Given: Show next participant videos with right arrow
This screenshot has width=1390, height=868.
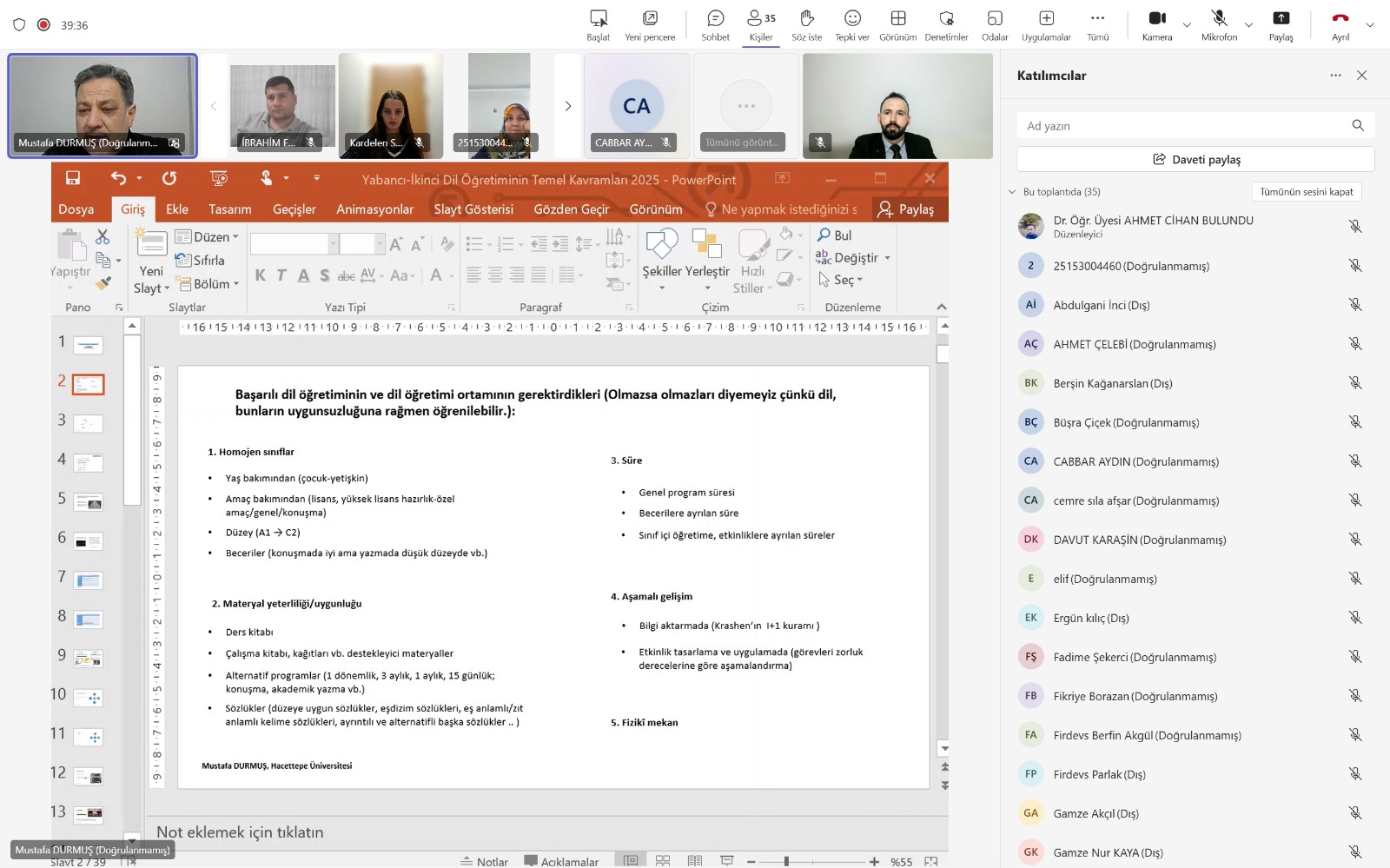Looking at the screenshot, I should pyautogui.click(x=568, y=106).
